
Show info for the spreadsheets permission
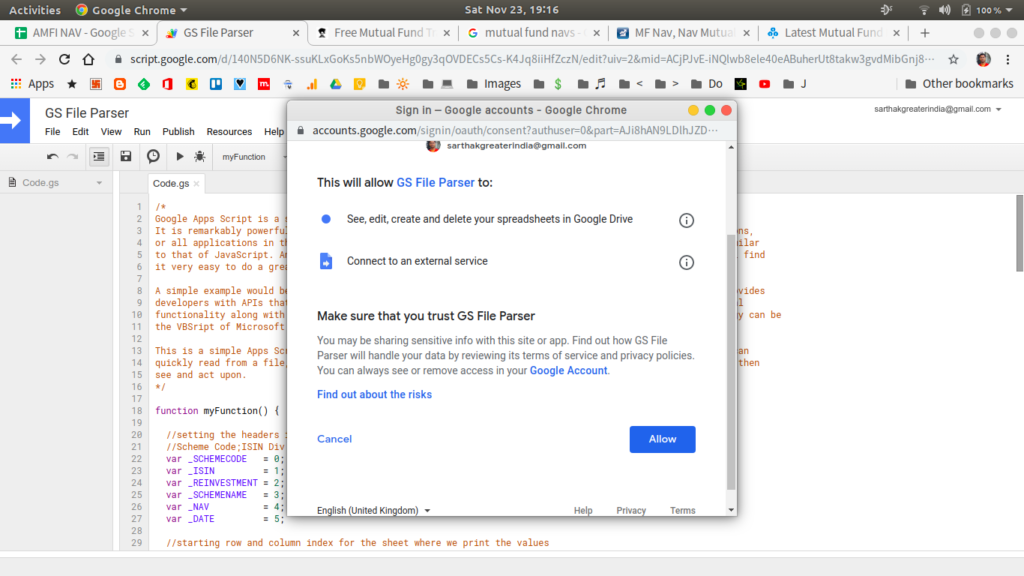(686, 220)
